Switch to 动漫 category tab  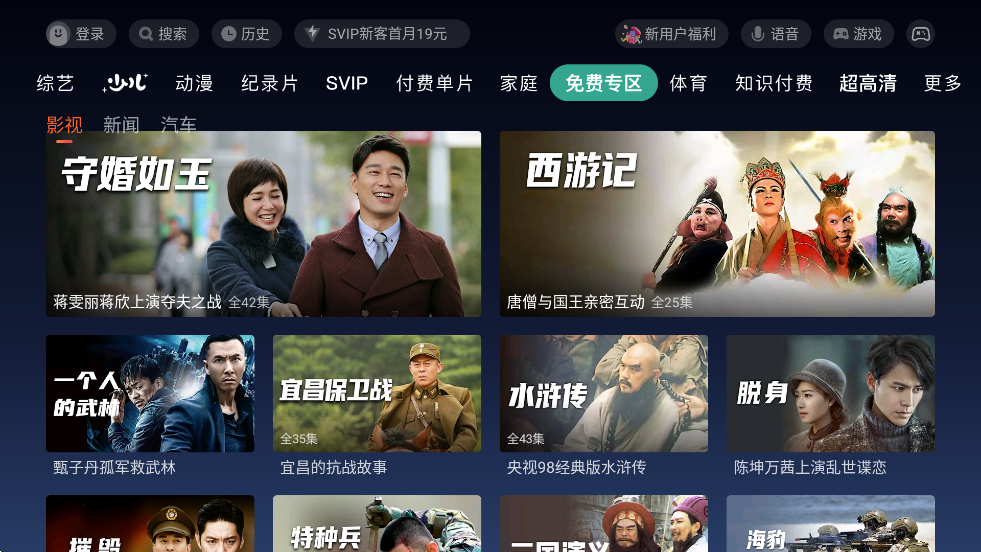pos(194,83)
